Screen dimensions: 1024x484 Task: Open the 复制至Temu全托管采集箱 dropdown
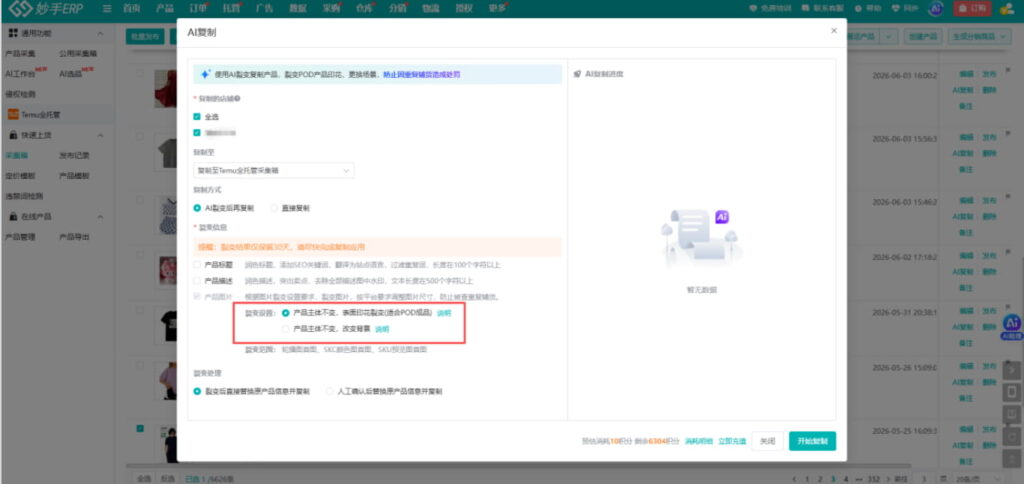coord(274,170)
